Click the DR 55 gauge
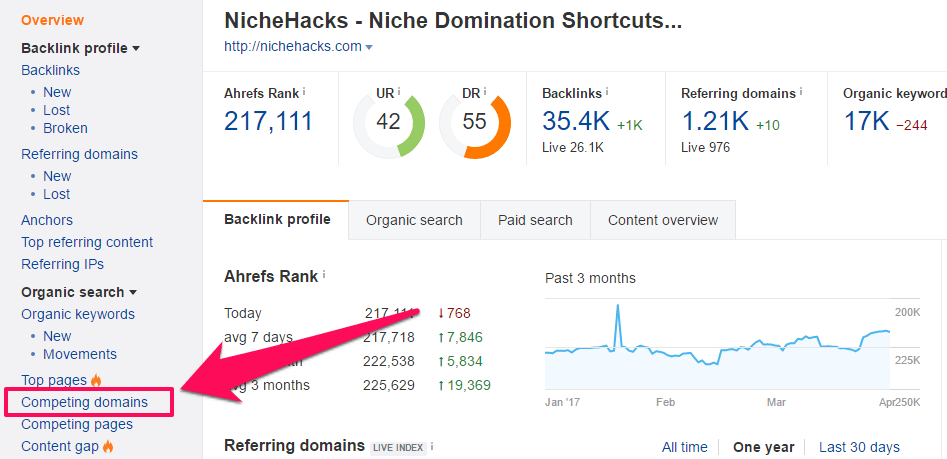Image resolution: width=947 pixels, height=459 pixels. (475, 123)
